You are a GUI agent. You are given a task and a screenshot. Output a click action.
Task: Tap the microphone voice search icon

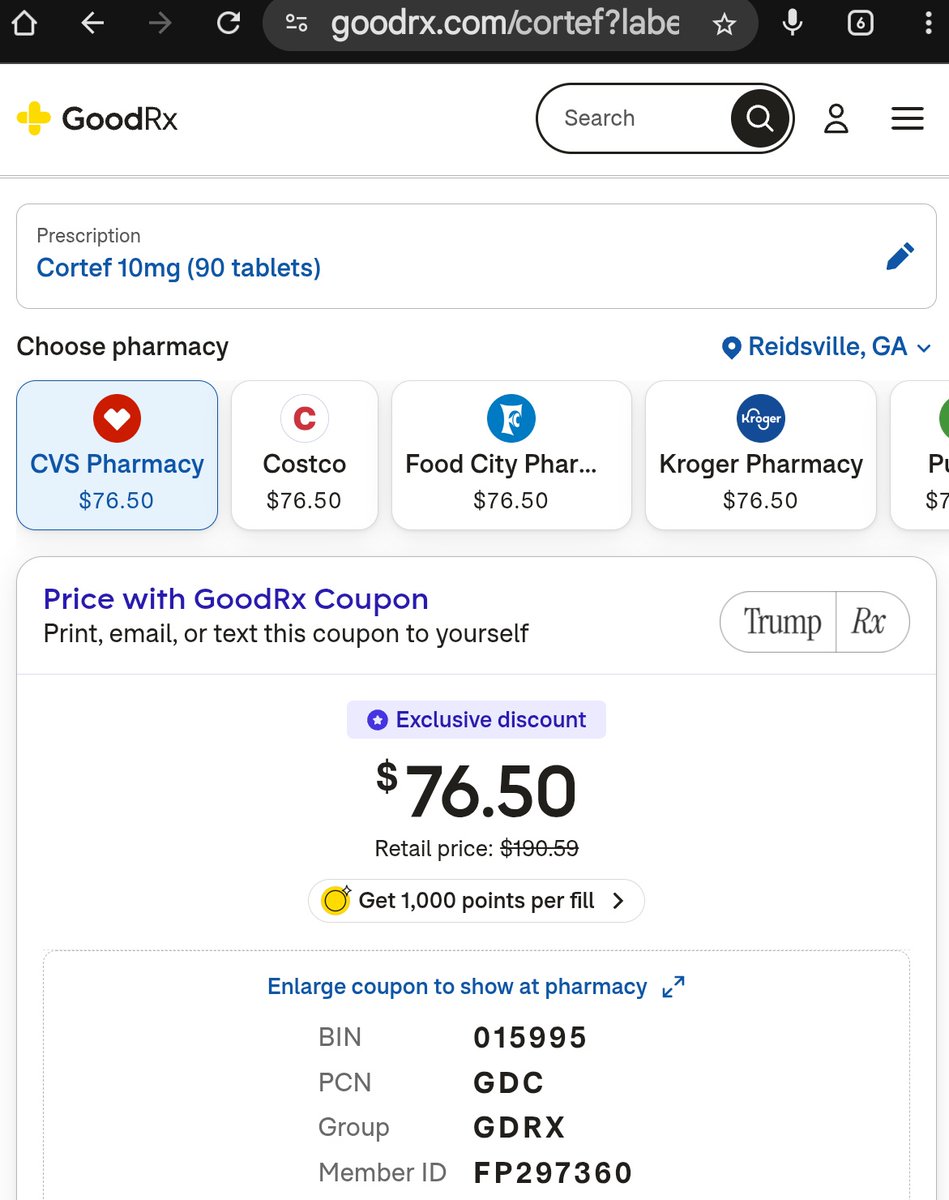tap(792, 23)
